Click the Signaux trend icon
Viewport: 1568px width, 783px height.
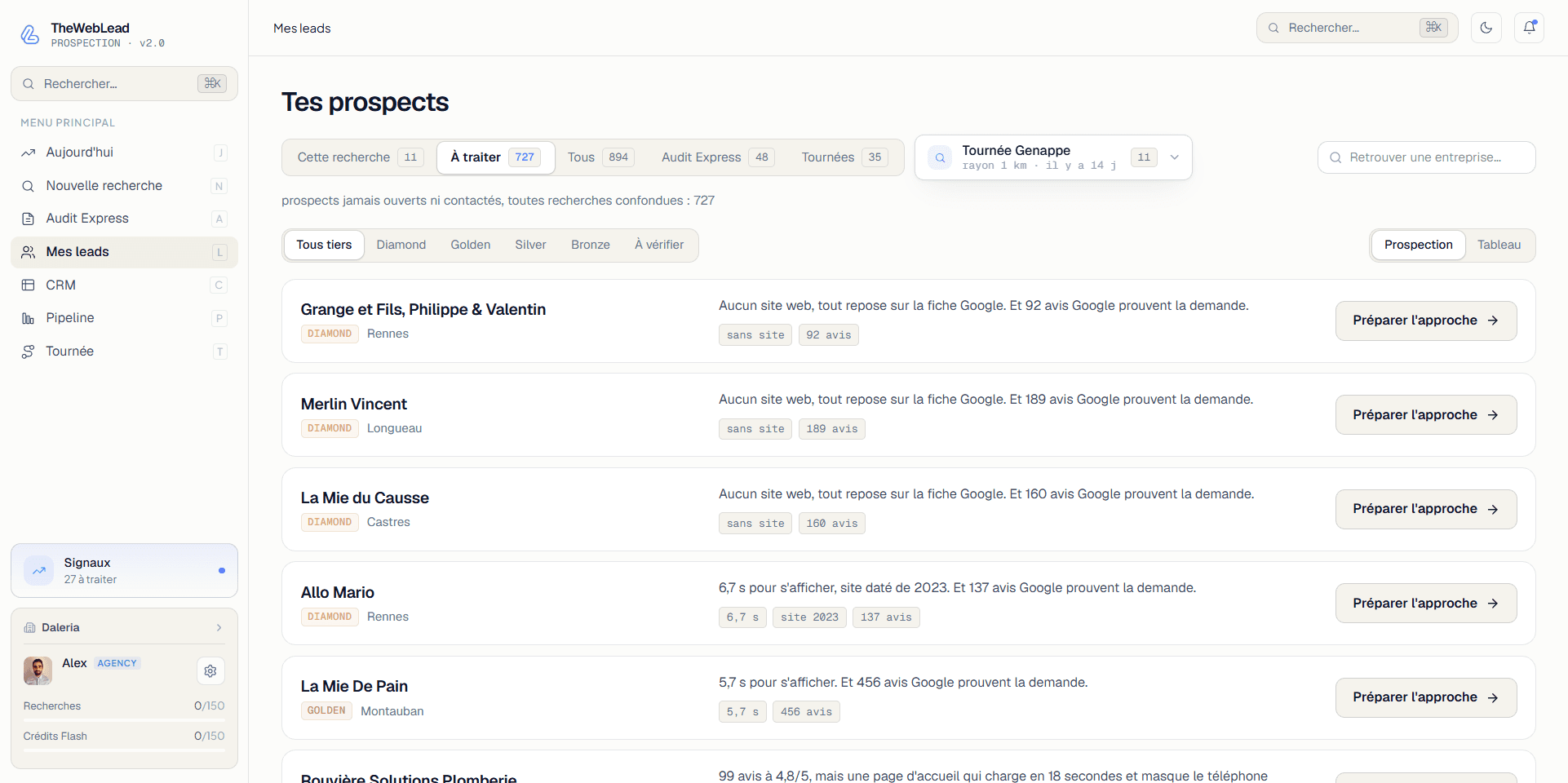point(39,571)
